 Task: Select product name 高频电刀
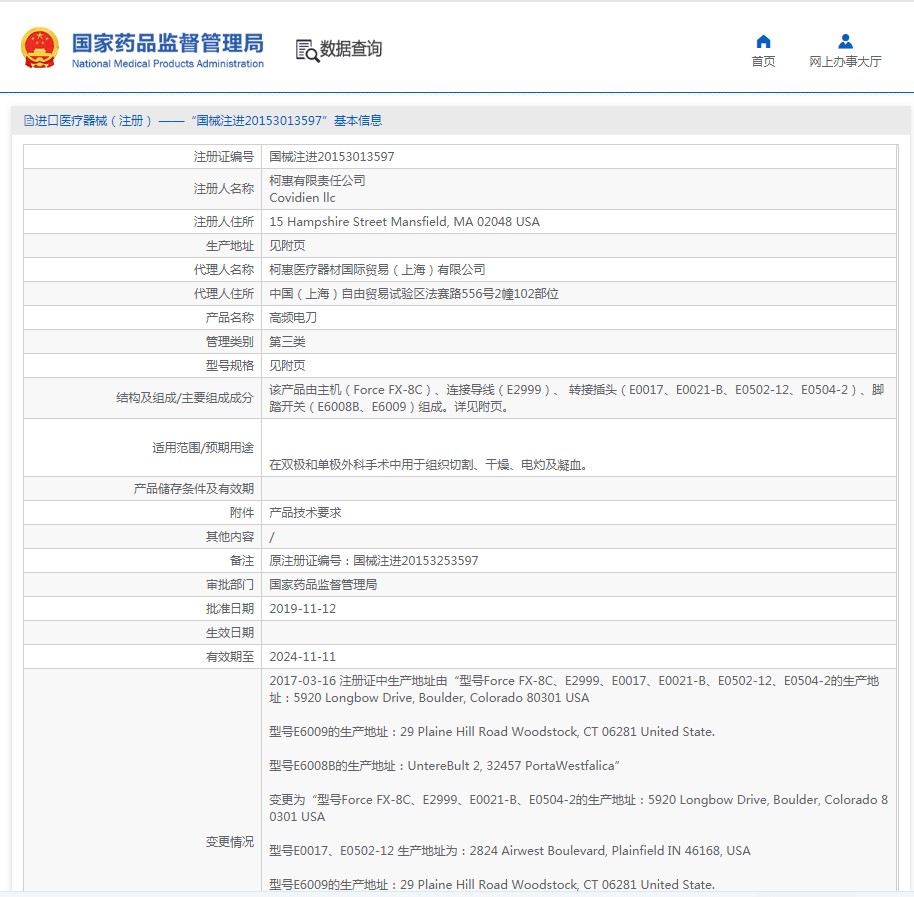pos(293,318)
